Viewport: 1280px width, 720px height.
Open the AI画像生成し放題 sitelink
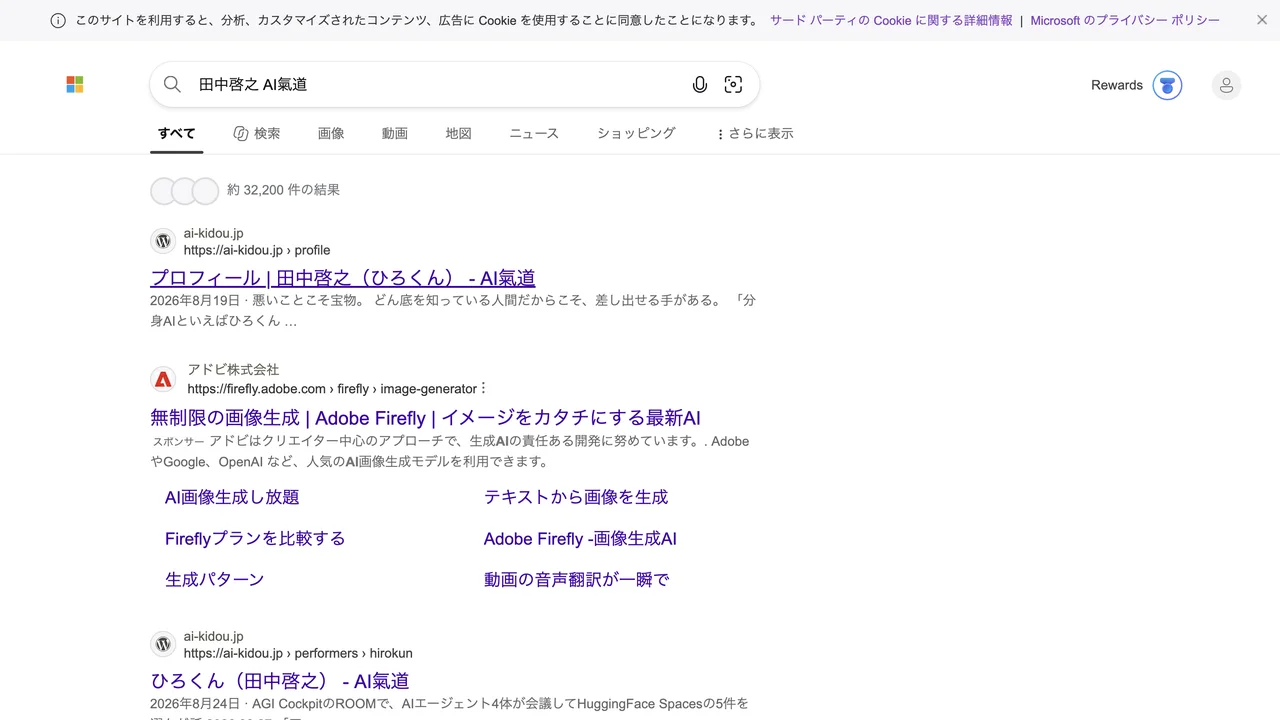point(232,497)
